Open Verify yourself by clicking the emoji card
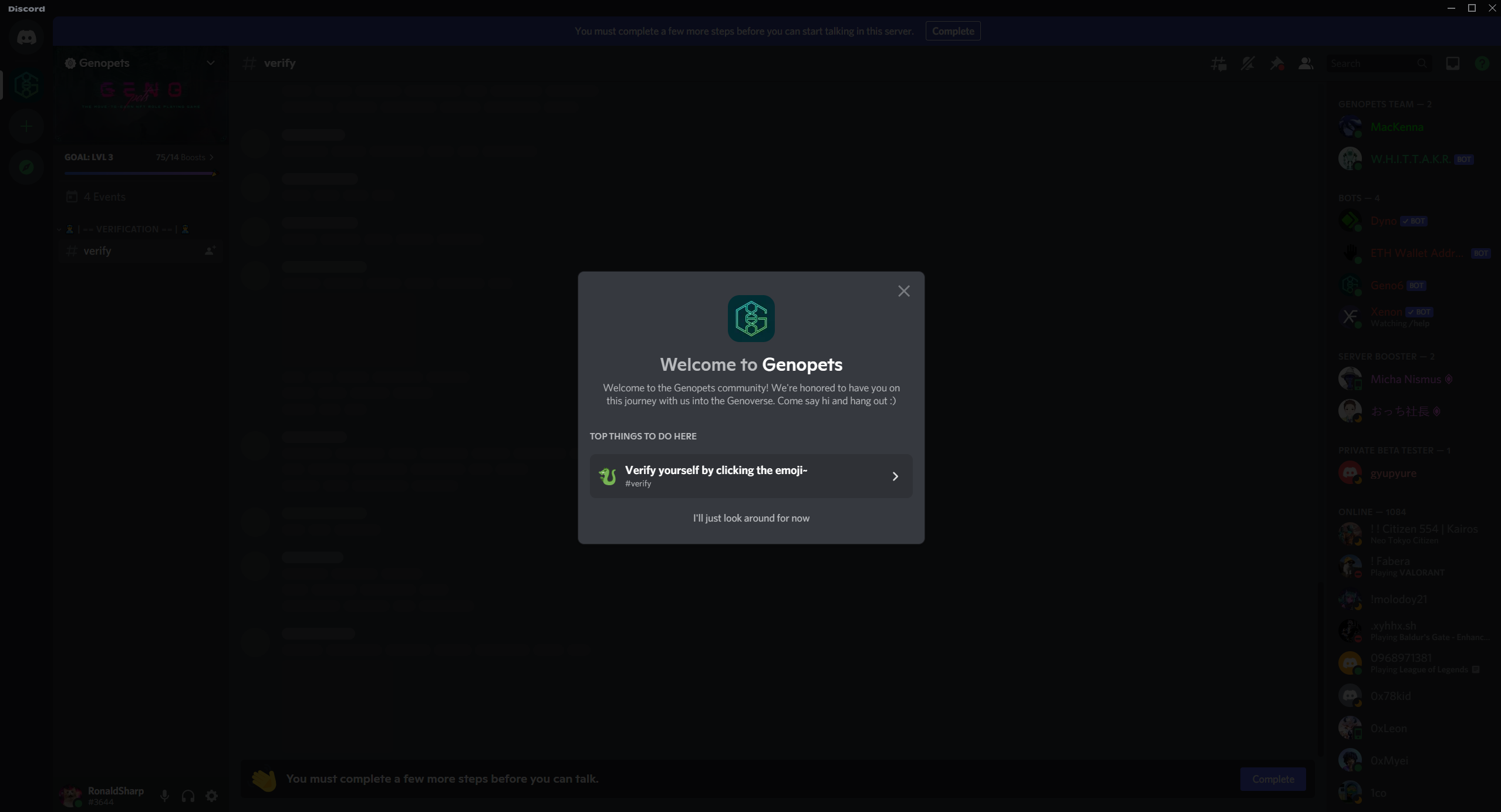Viewport: 1501px width, 812px height. point(751,476)
